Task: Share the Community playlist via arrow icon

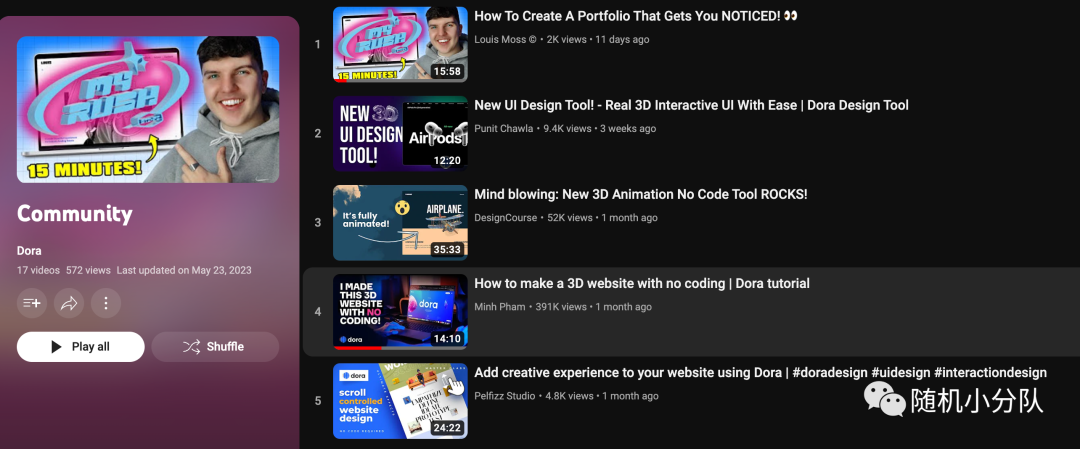Action: point(69,303)
